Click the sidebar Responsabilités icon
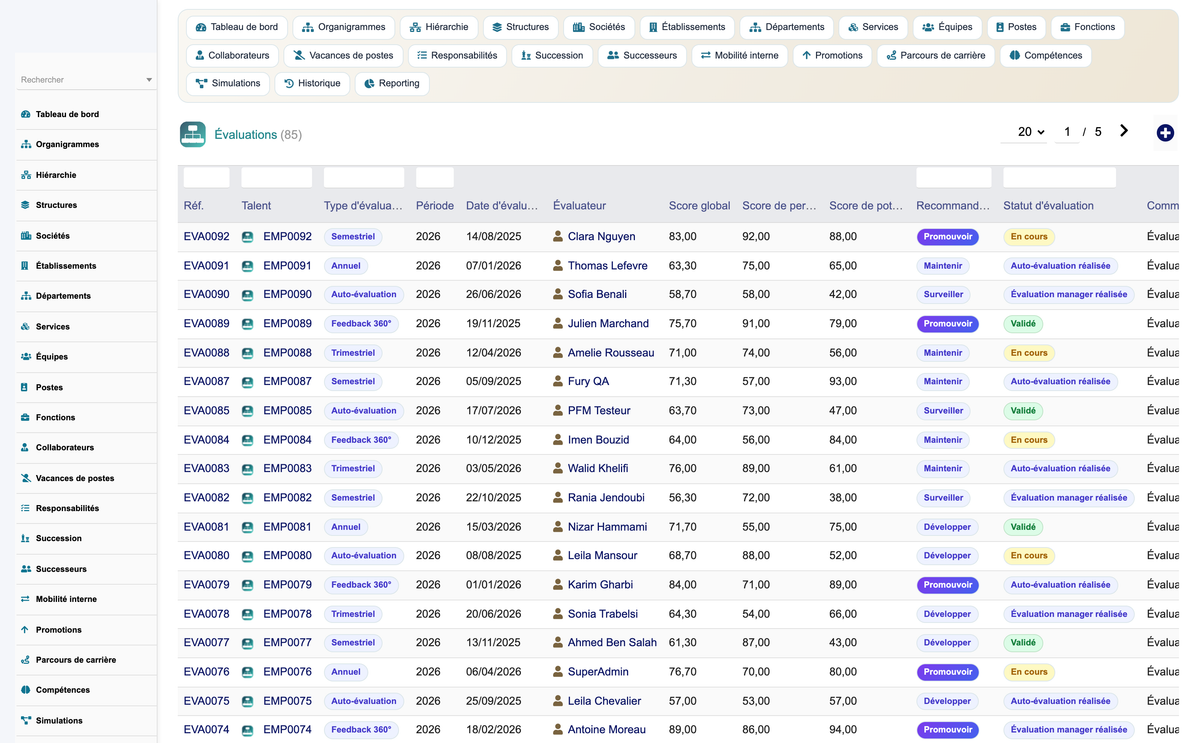 pos(25,508)
